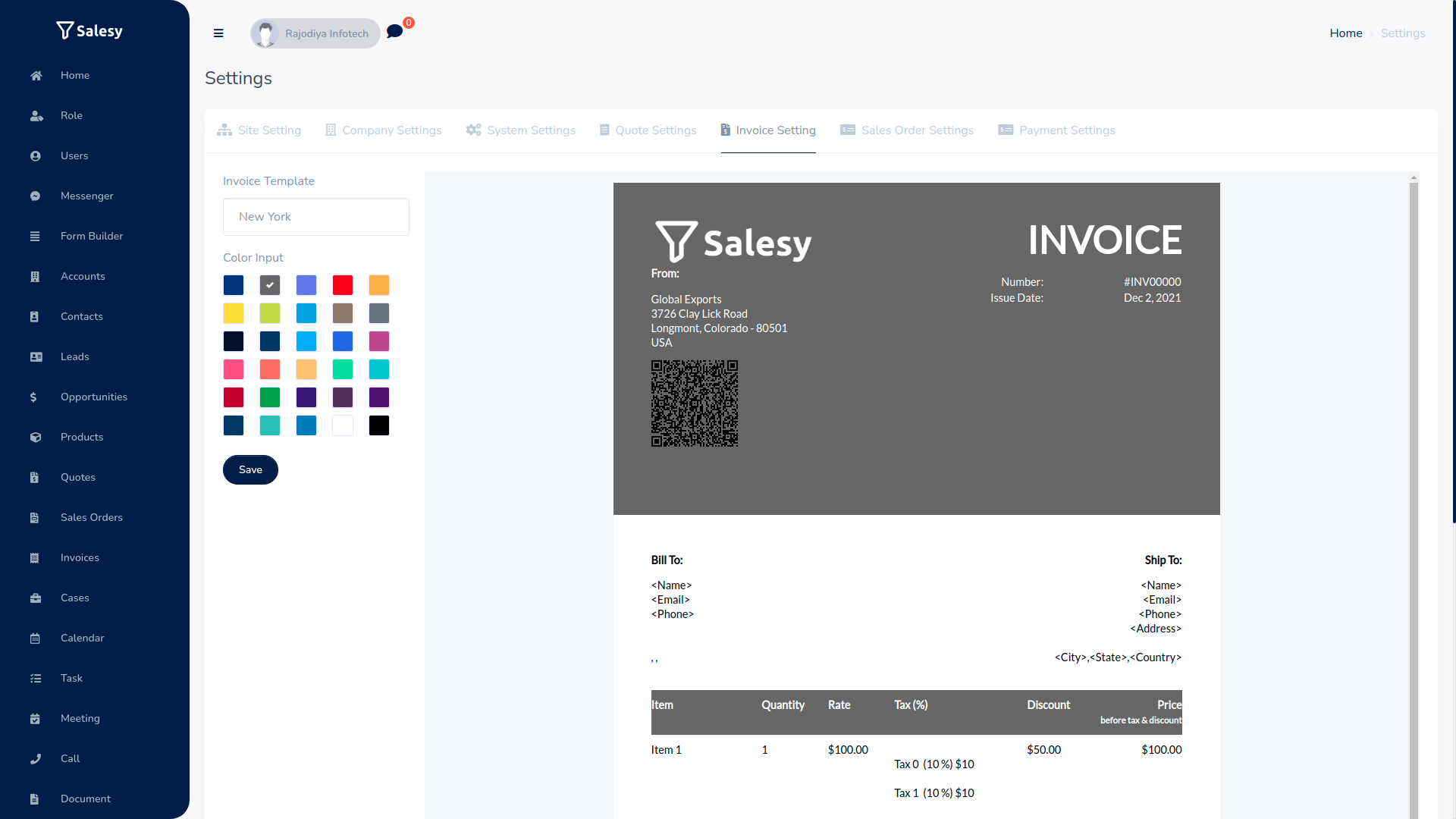Switch to the Payment Settings tab

1057,130
